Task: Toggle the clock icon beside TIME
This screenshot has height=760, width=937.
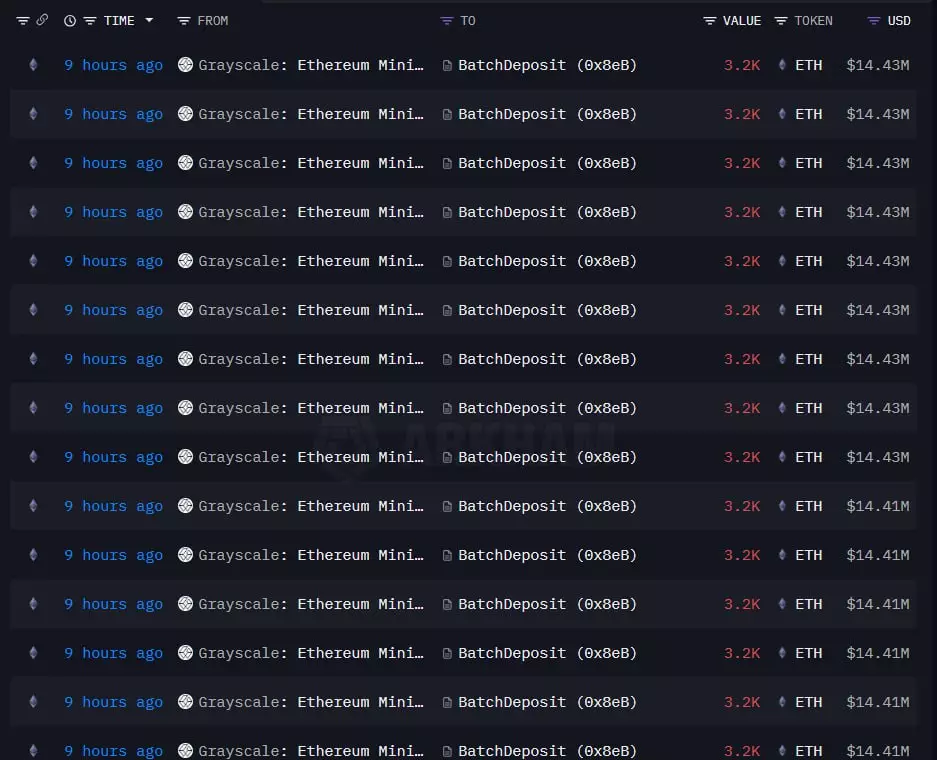Action: click(x=69, y=20)
